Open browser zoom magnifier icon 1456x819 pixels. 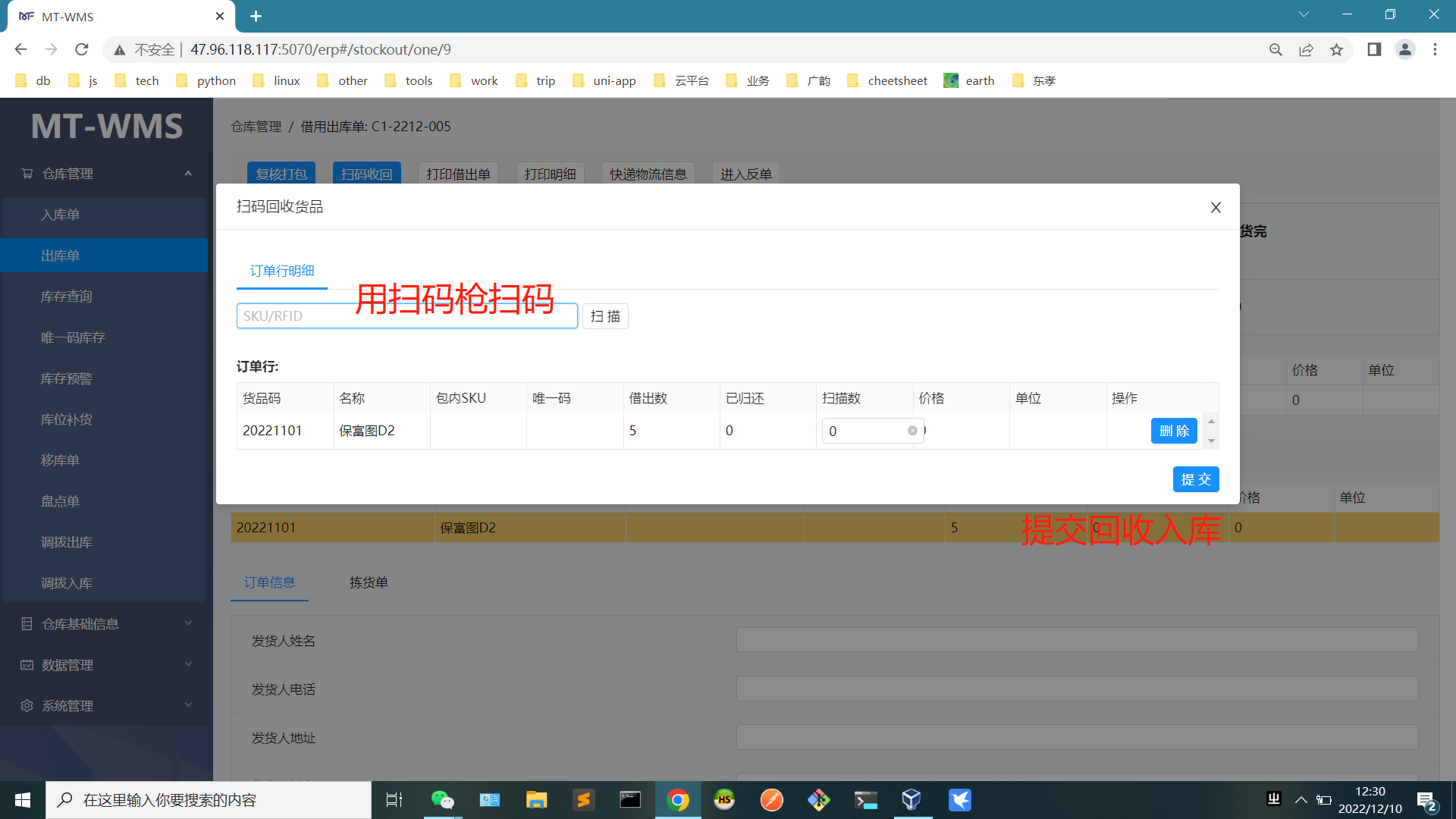(x=1276, y=49)
